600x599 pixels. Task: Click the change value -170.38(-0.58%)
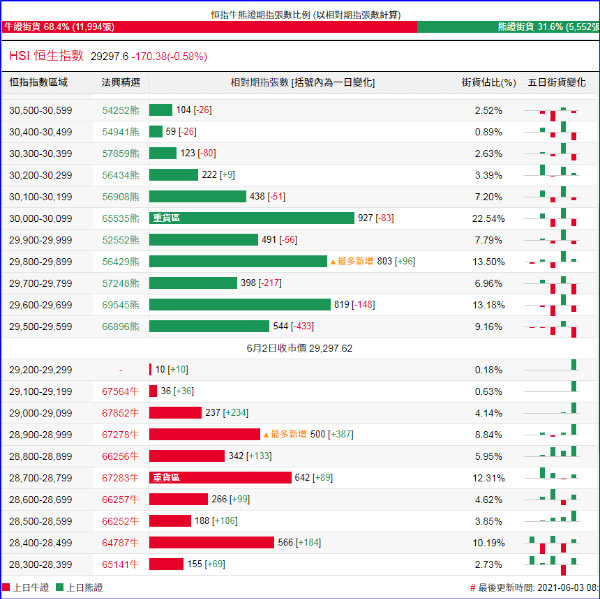[x=170, y=56]
